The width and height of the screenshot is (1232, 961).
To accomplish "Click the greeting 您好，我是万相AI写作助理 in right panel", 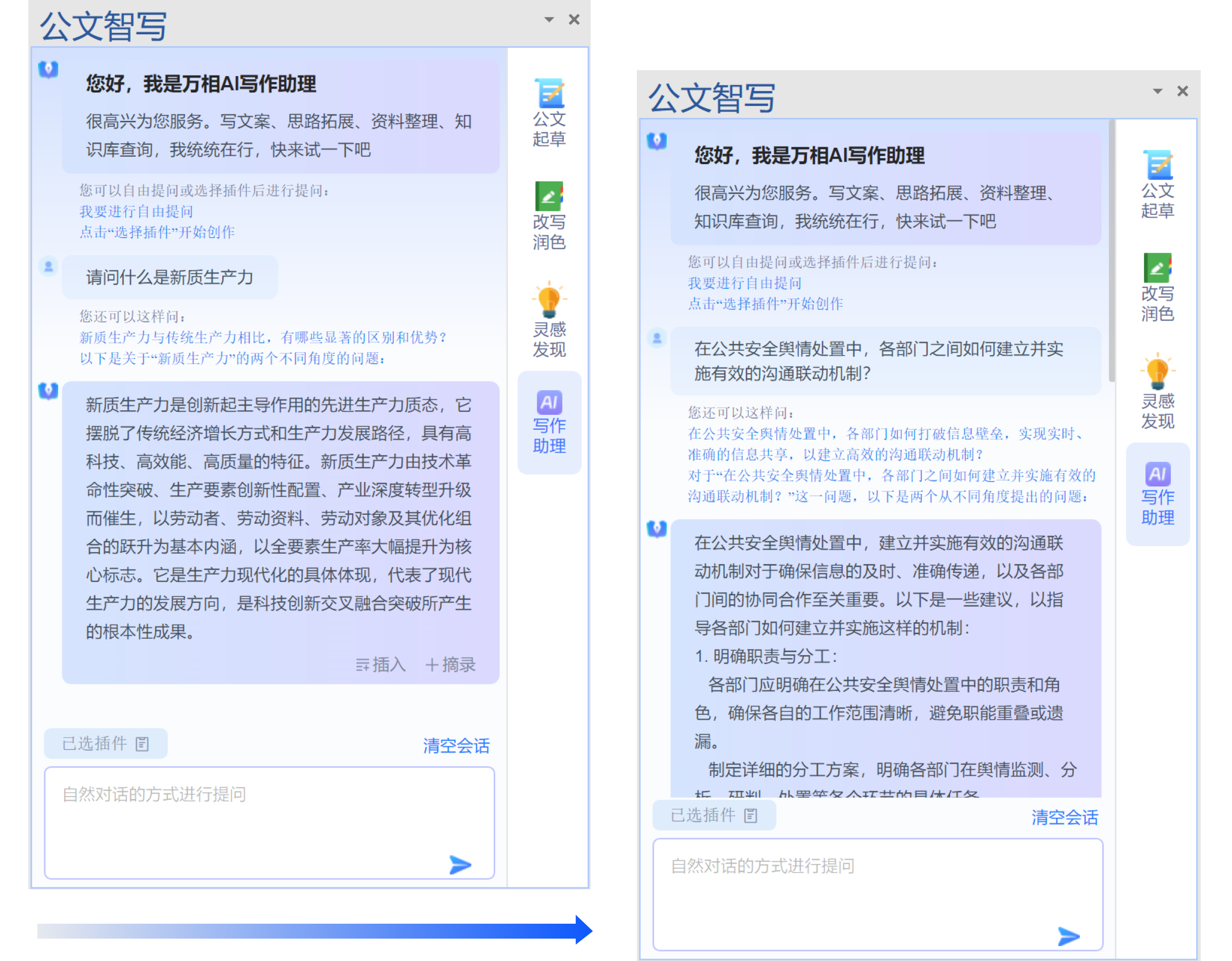I will coord(809,156).
